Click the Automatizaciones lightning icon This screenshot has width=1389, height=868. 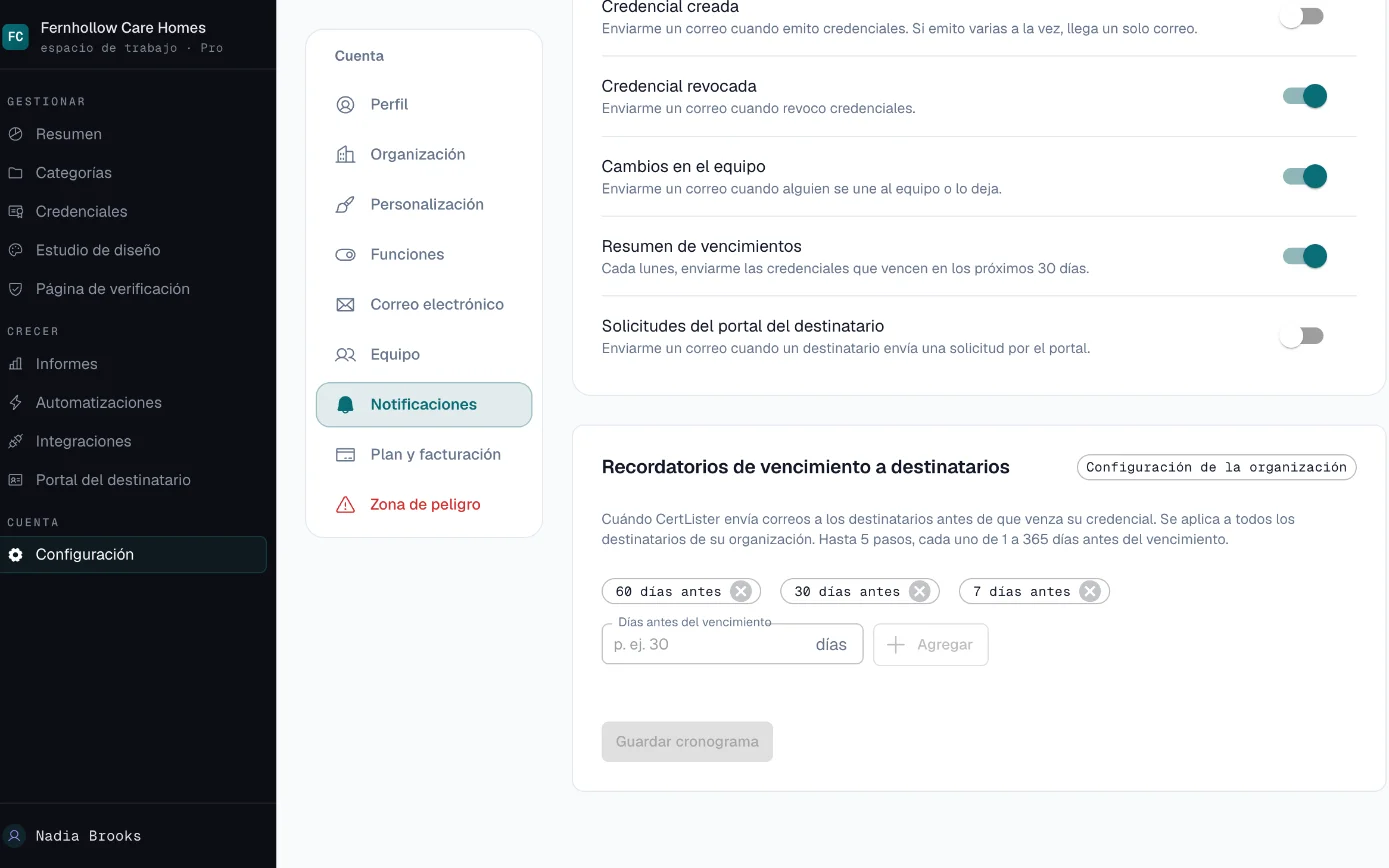tap(15, 403)
